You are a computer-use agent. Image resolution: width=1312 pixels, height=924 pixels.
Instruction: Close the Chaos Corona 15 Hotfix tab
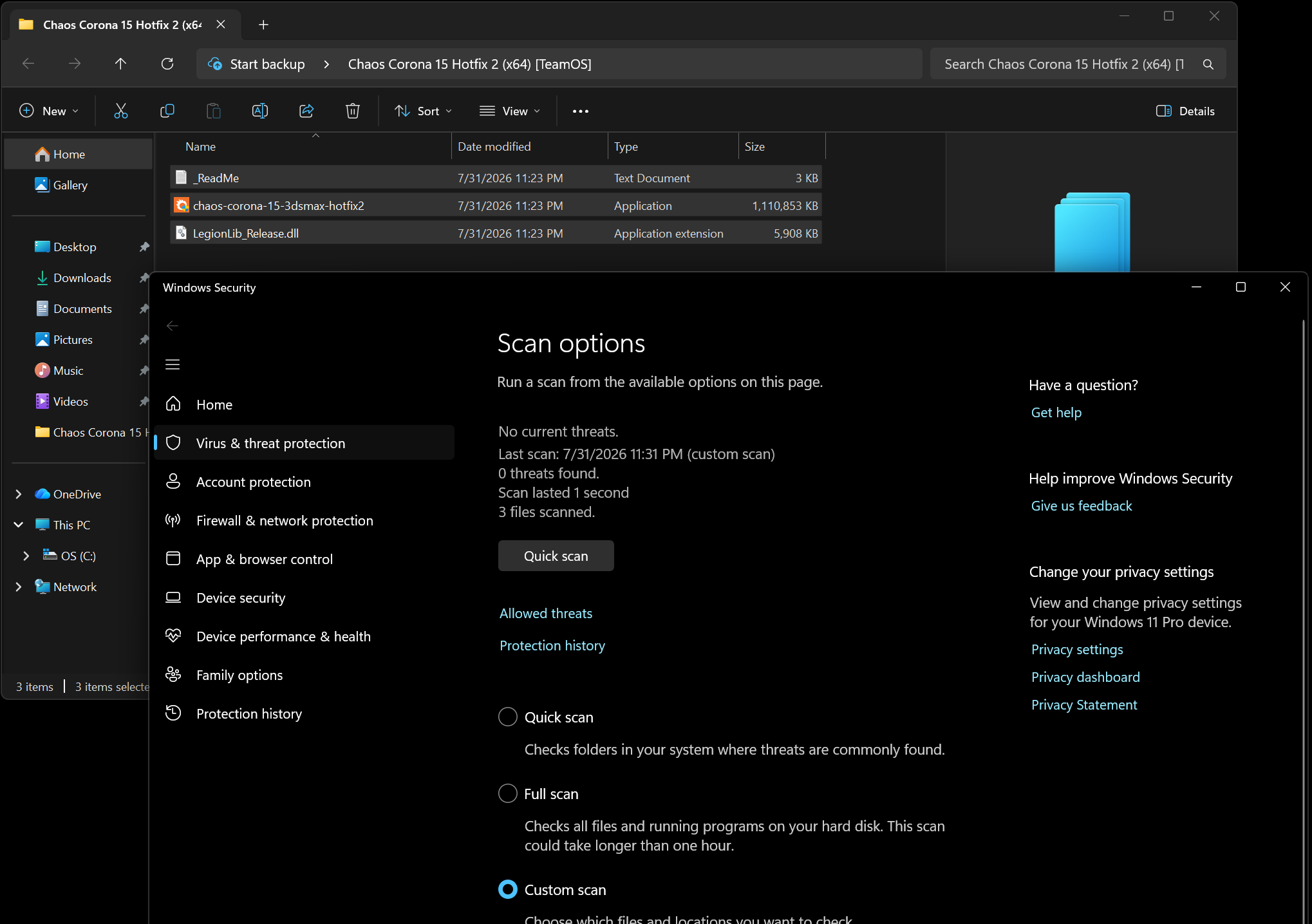click(x=221, y=24)
